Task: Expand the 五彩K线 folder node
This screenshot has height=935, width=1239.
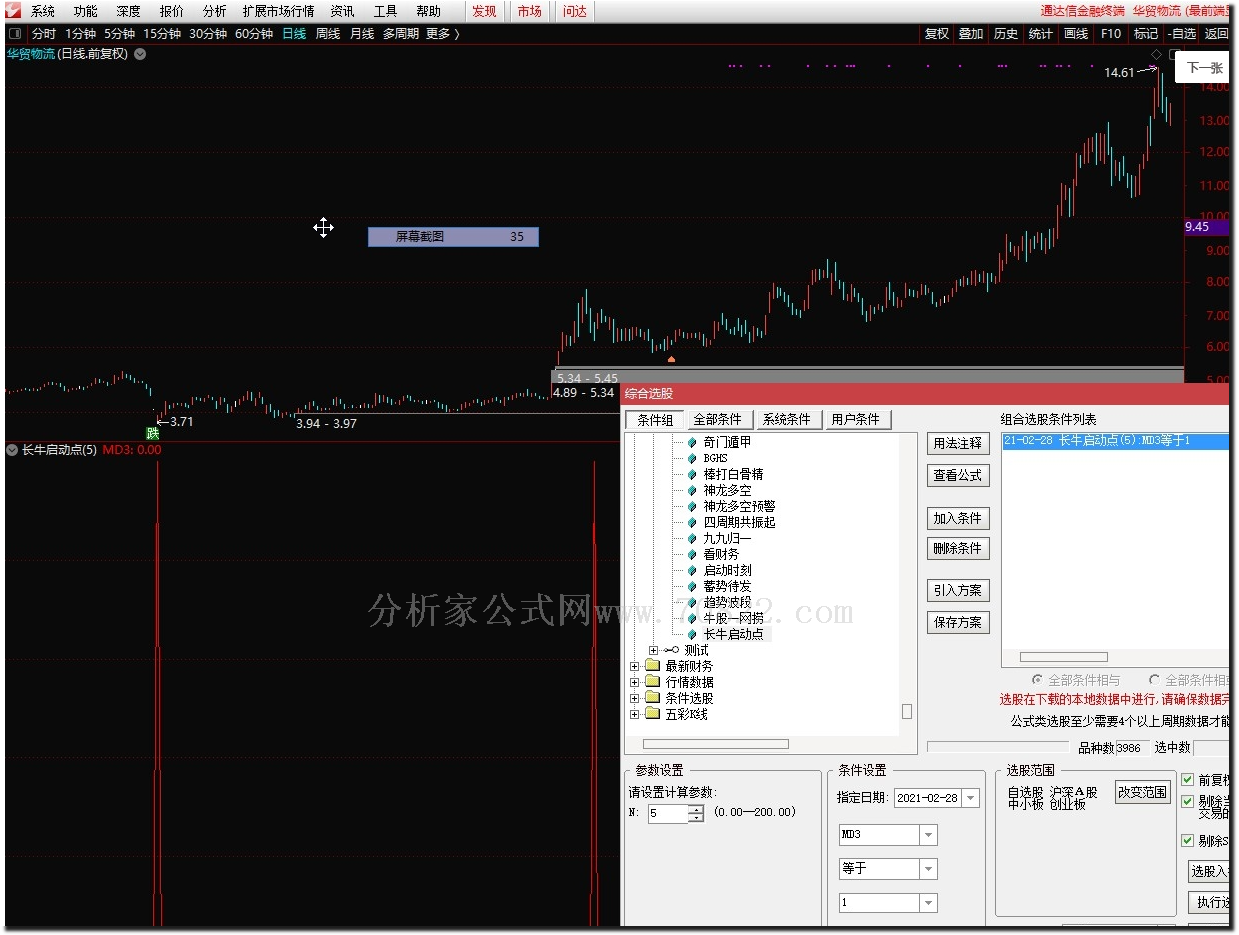Action: (x=635, y=714)
